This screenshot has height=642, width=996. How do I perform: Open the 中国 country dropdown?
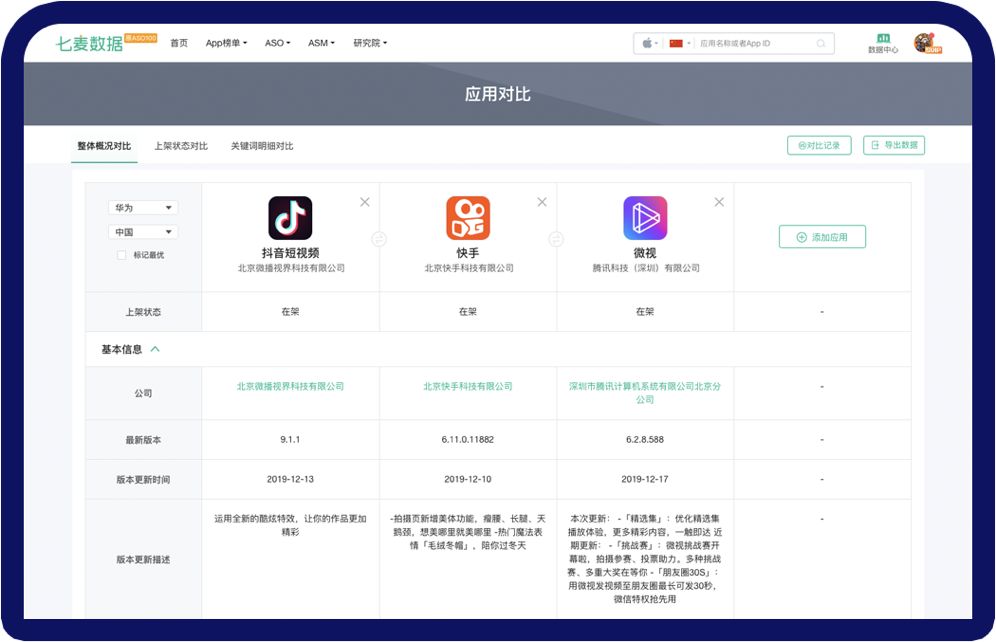coord(143,232)
